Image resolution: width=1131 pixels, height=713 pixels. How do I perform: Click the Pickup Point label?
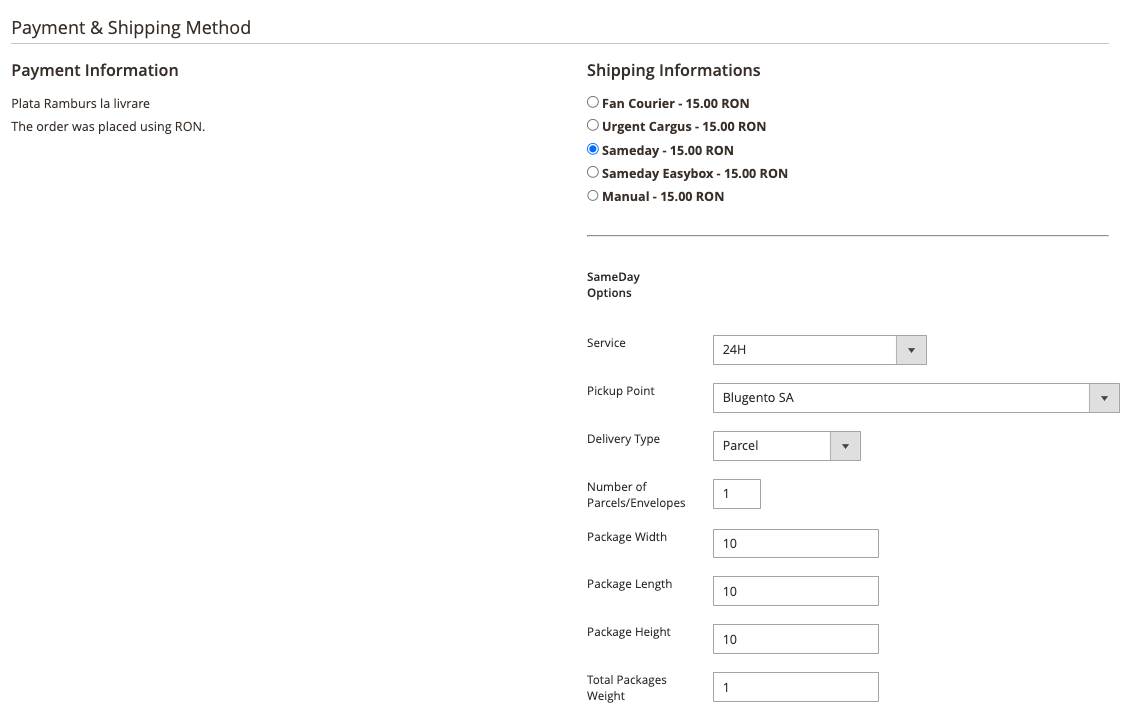click(x=620, y=391)
